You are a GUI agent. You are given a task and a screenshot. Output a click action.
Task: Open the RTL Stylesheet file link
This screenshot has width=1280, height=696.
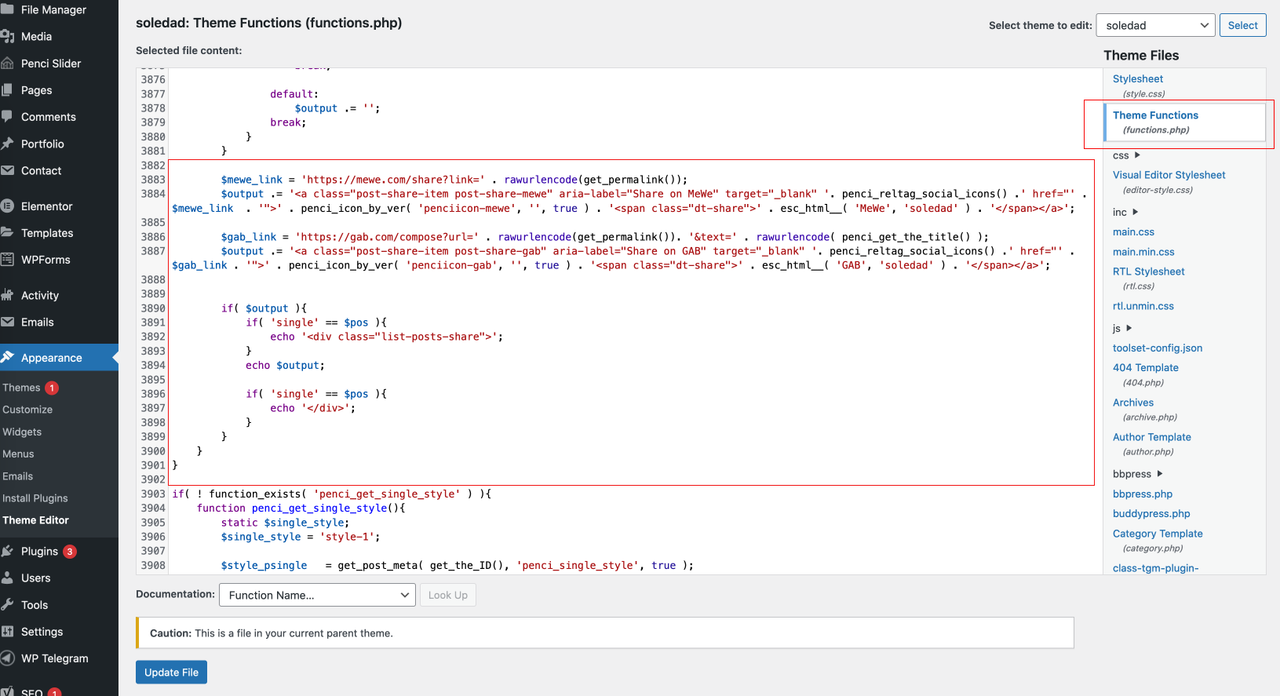tap(1149, 272)
